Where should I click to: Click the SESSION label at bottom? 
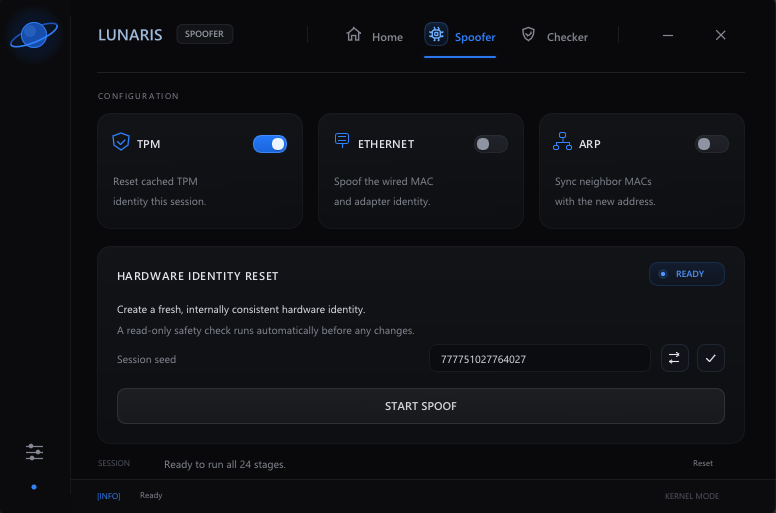114,464
